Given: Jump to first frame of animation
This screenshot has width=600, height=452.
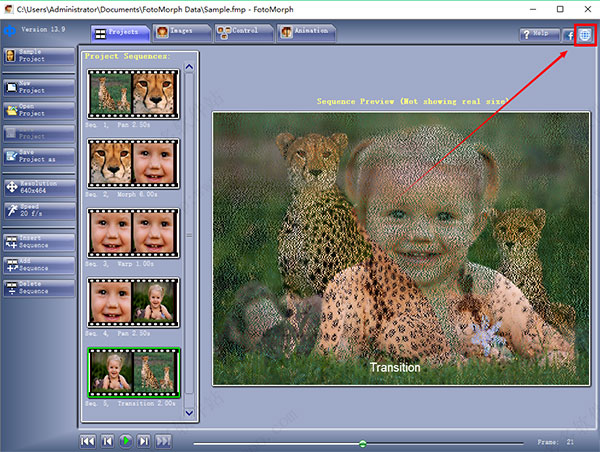Looking at the screenshot, I should pyautogui.click(x=88, y=441).
